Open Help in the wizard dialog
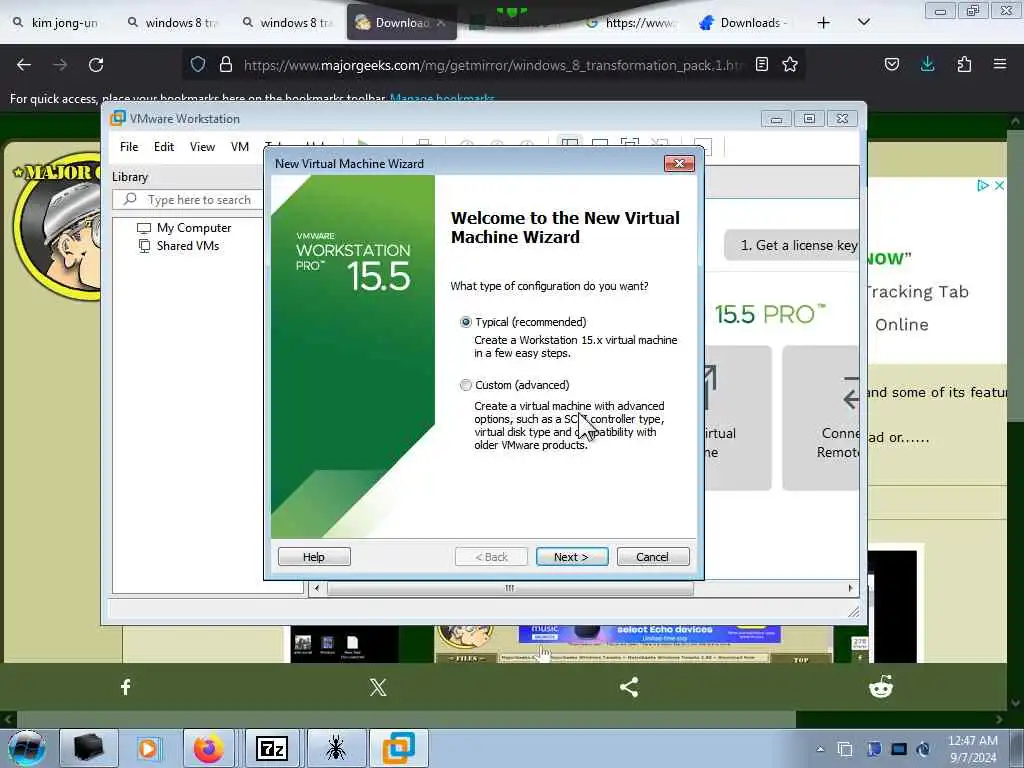This screenshot has height=768, width=1024. (x=314, y=556)
